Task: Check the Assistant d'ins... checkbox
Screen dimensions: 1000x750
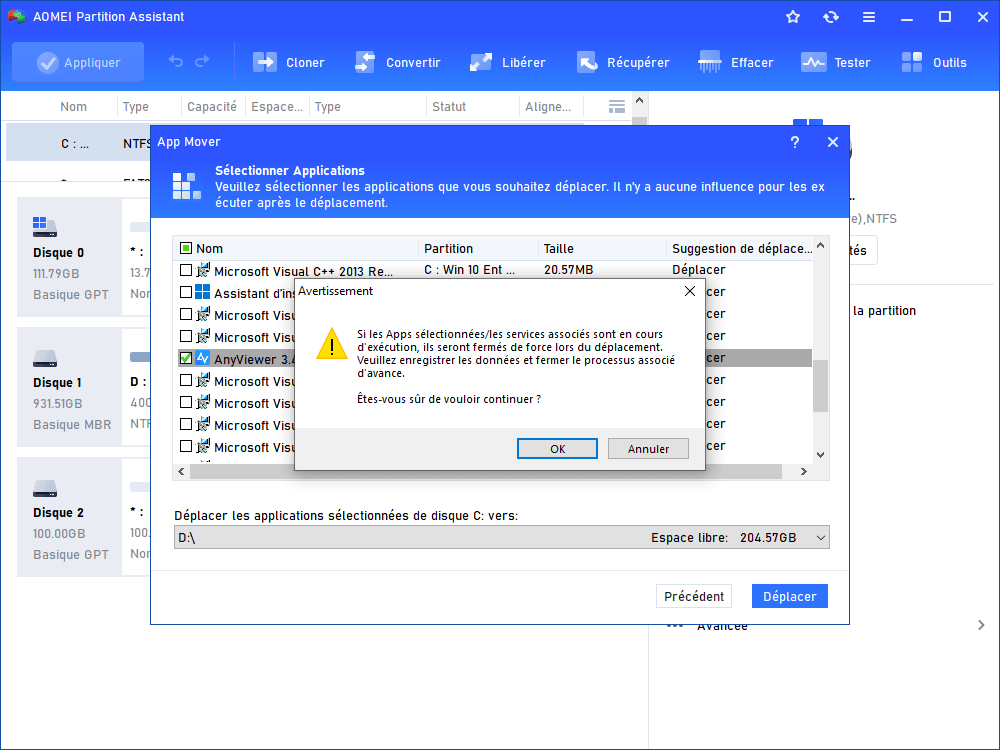Action: (186, 292)
